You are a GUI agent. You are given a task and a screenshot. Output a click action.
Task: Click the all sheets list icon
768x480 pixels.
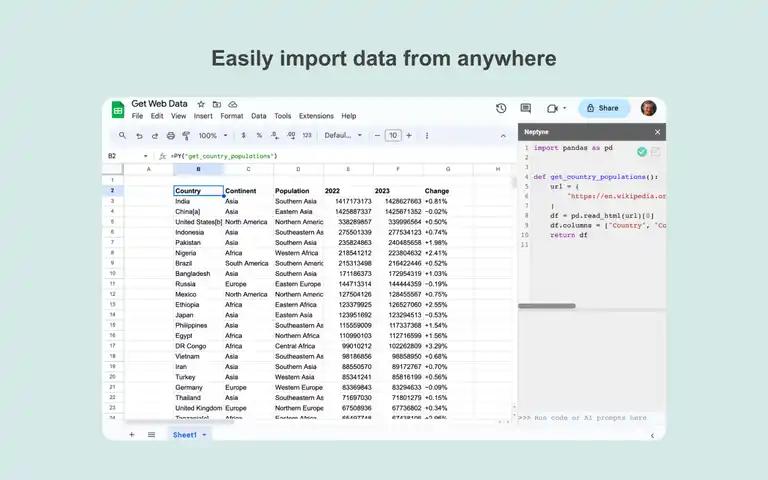[x=151, y=434]
